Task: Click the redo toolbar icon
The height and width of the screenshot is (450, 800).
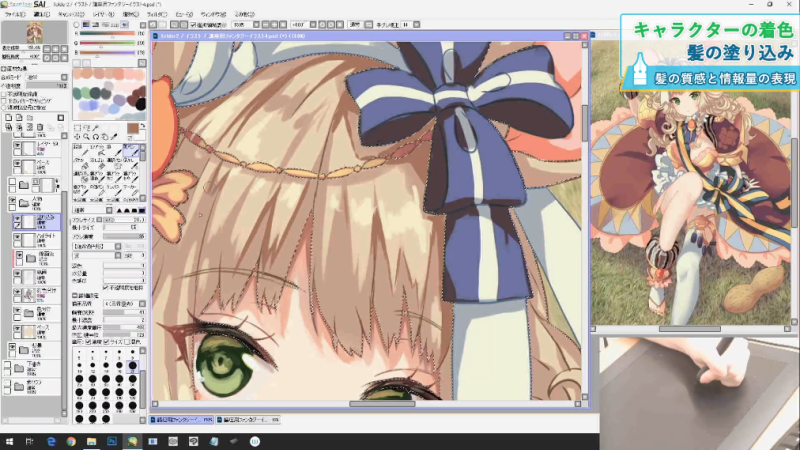Action: (x=162, y=24)
